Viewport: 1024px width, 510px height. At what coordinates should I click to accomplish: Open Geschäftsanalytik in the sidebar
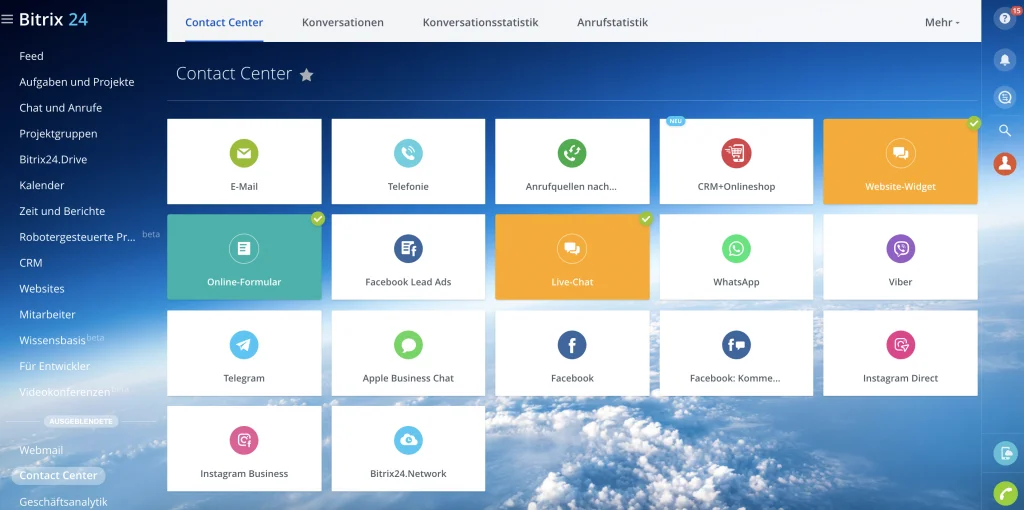click(63, 502)
